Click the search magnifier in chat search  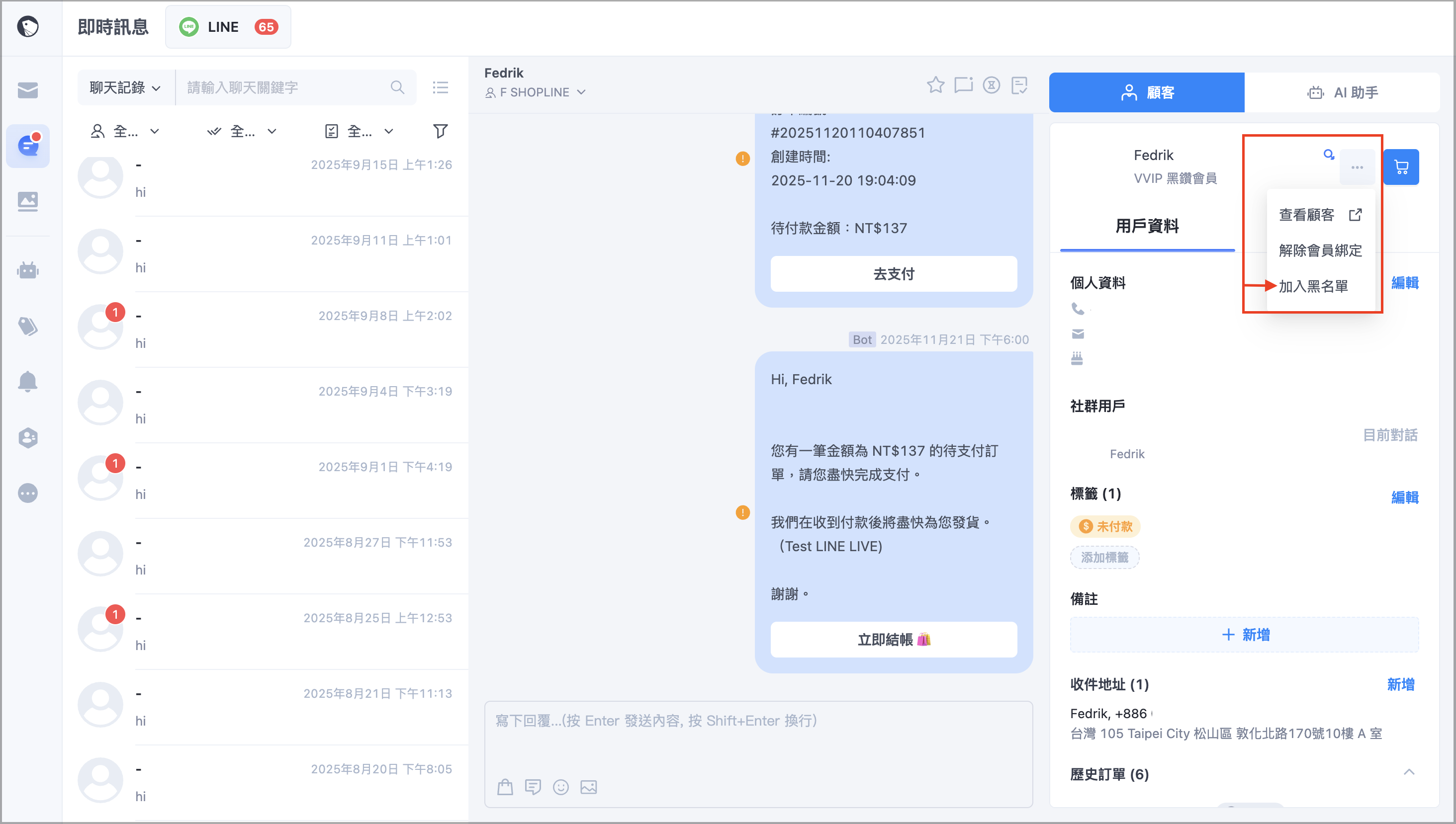[397, 87]
